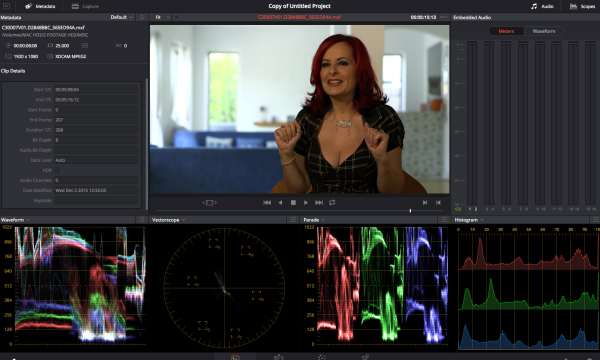Click the XDCAM MPEG2 codec value

[70, 56]
